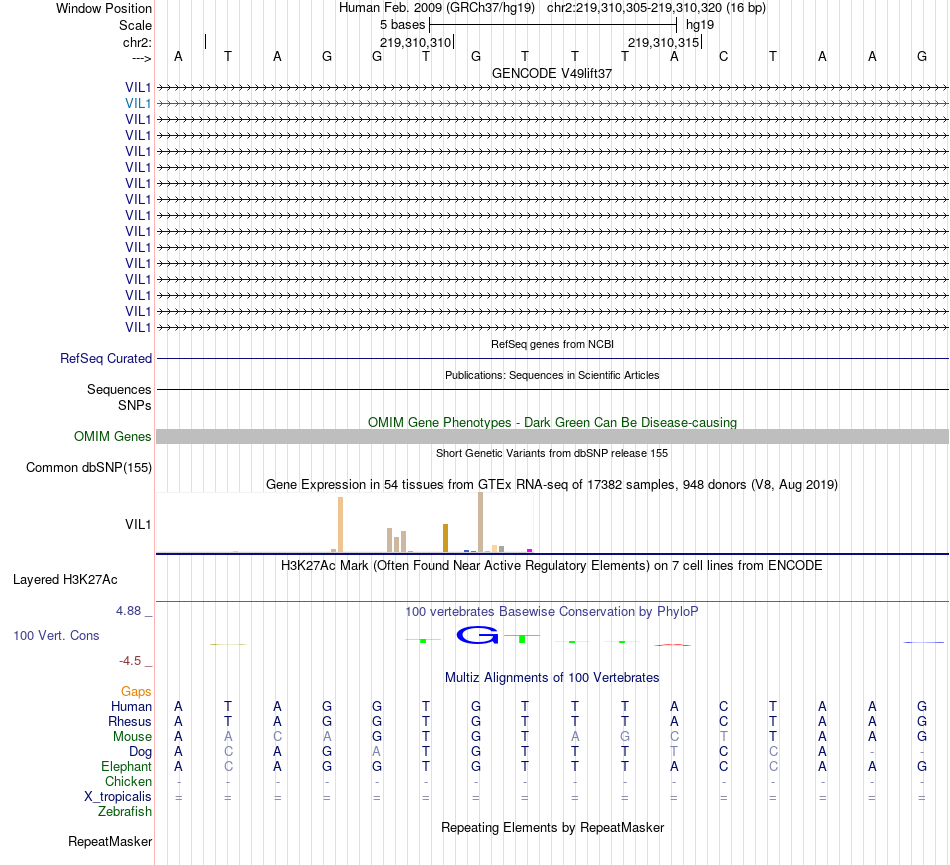This screenshot has height=865, width=950.
Task: Open 100 vertebrates Basewise Conservation by PhyloP title
Action: pos(552,612)
